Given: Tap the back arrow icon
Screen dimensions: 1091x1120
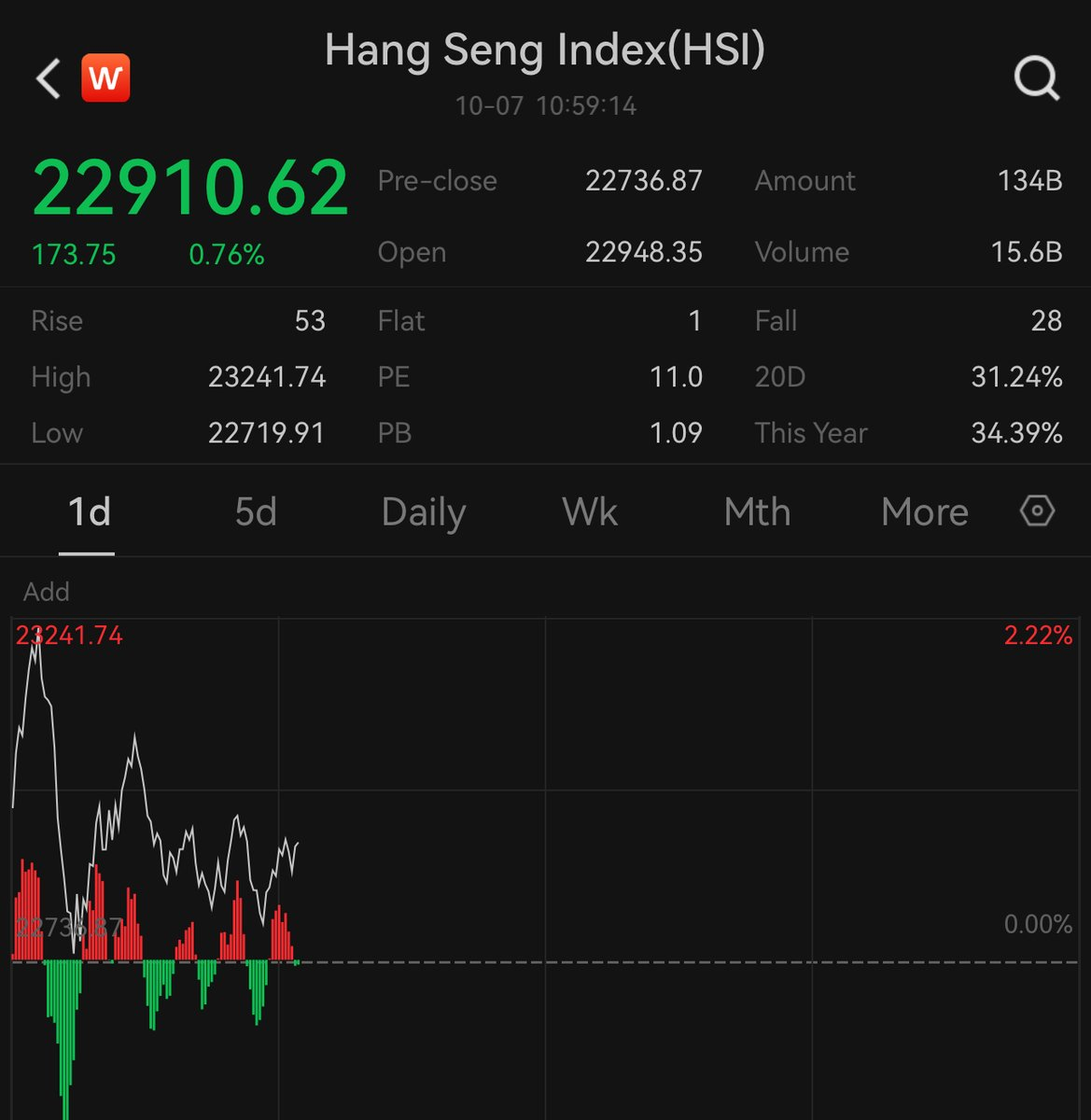Looking at the screenshot, I should point(49,78).
